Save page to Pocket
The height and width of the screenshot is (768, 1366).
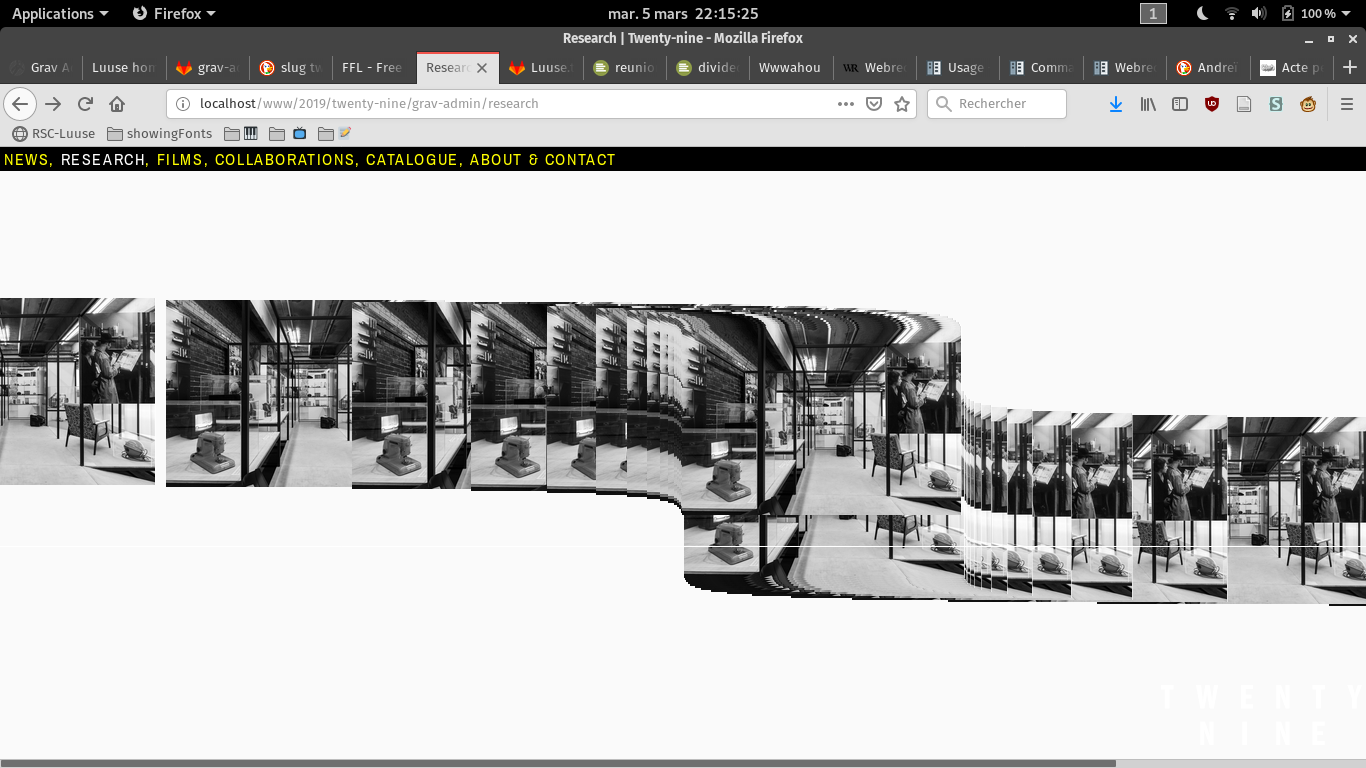tap(874, 104)
